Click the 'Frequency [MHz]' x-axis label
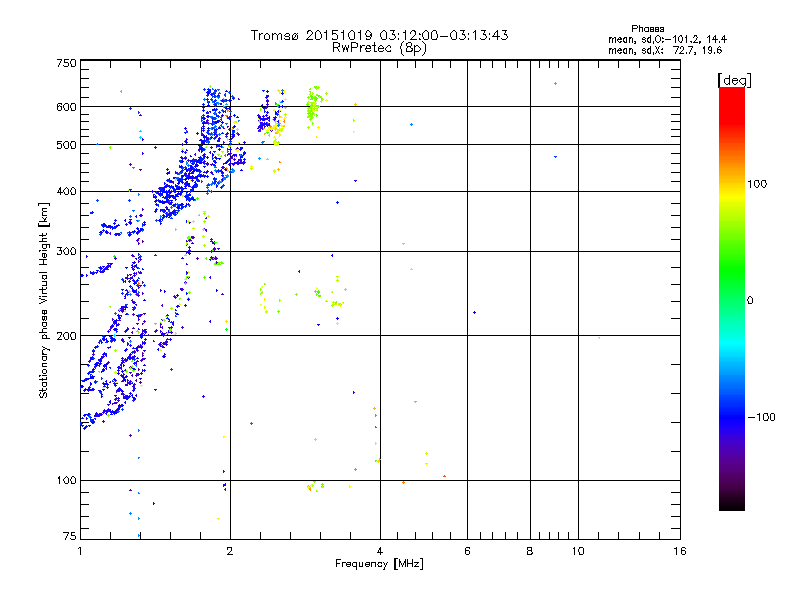 click(379, 564)
